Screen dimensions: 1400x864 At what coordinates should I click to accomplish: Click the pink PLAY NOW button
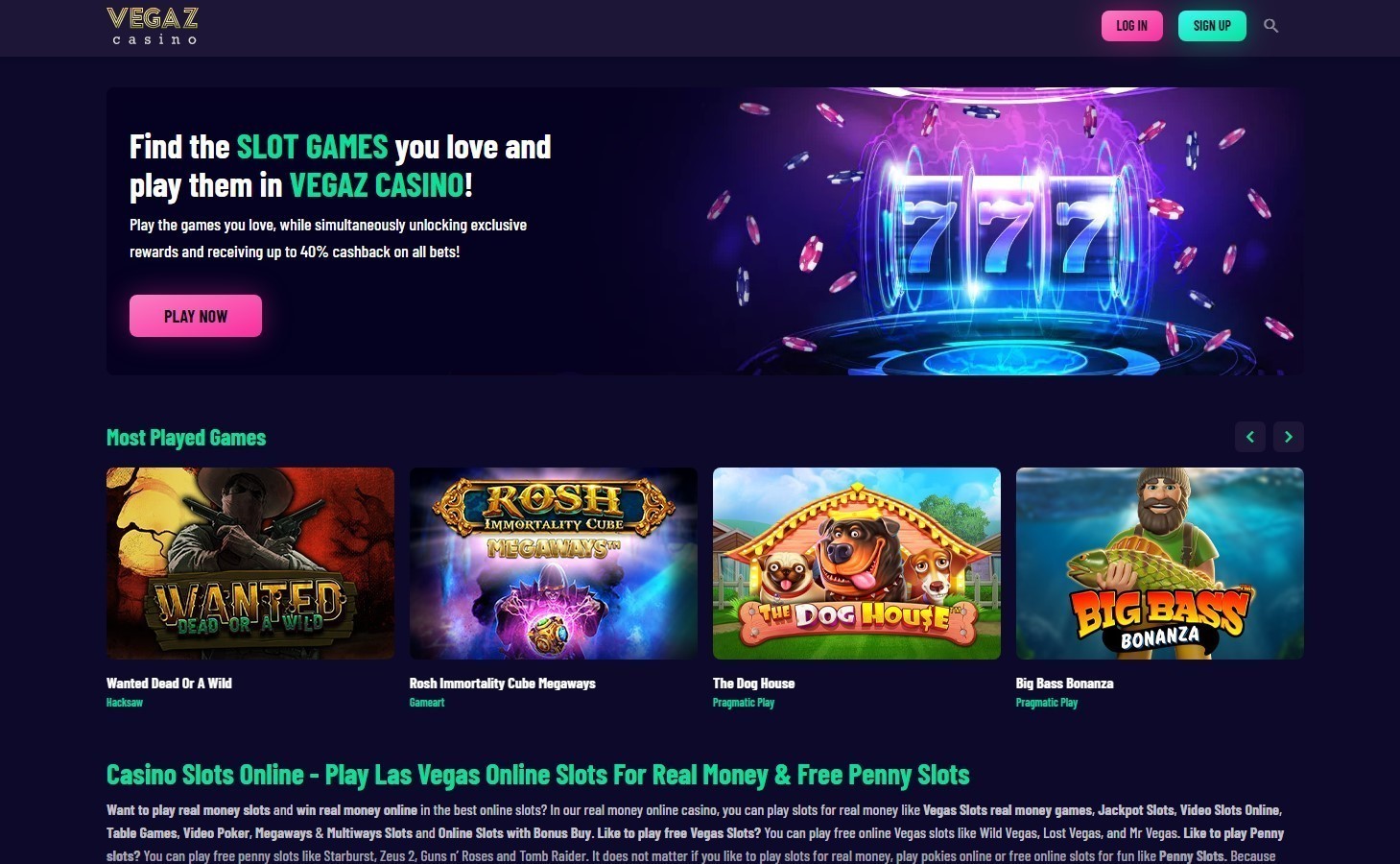196,316
